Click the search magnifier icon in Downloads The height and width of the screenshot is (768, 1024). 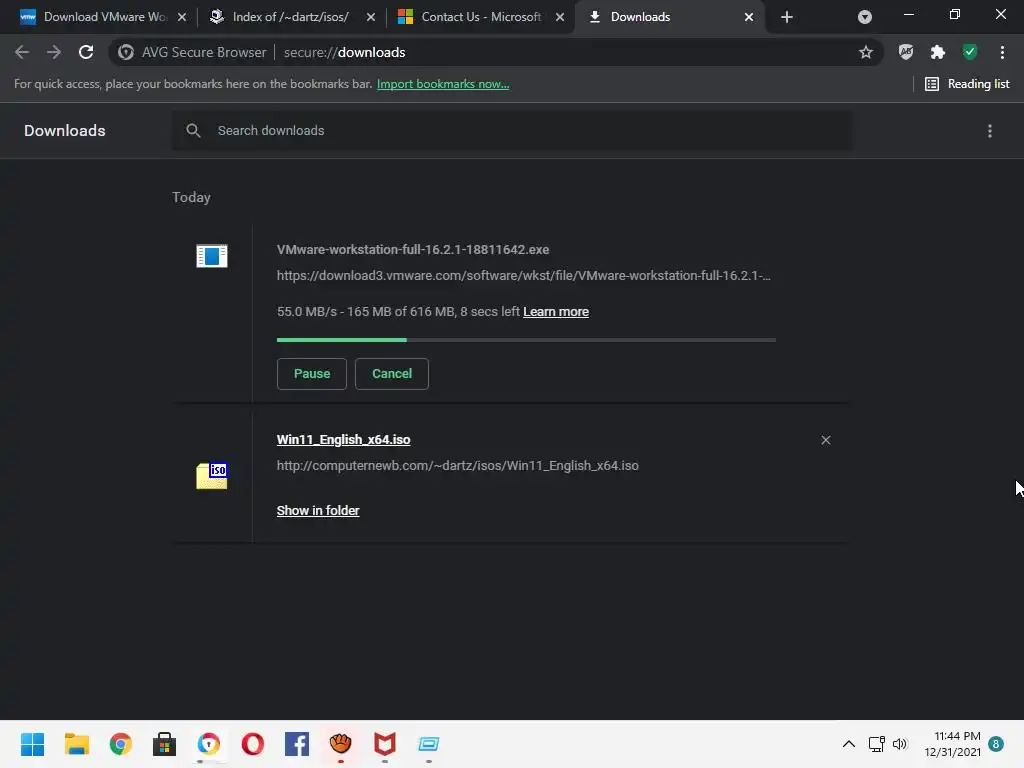[x=193, y=131]
